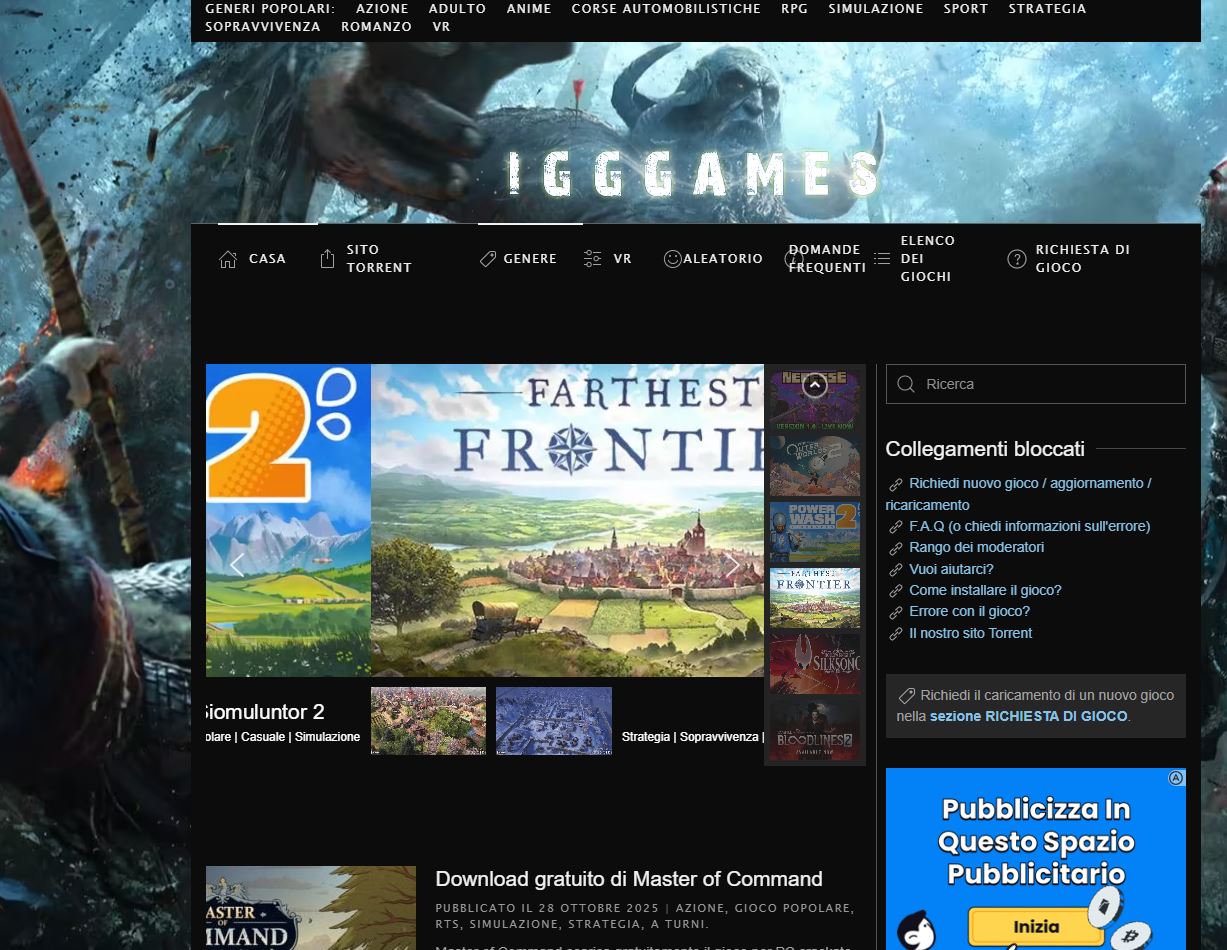Select the PowerWash 2 slider thumbnail
The image size is (1227, 950).
[815, 531]
